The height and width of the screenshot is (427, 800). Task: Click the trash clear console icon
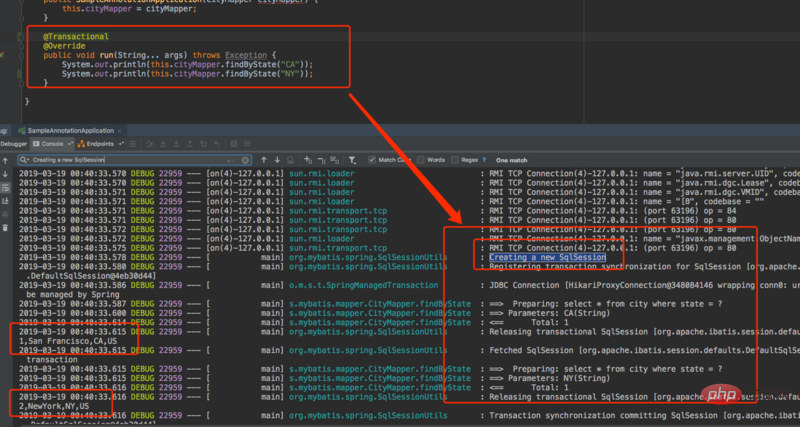coord(5,228)
